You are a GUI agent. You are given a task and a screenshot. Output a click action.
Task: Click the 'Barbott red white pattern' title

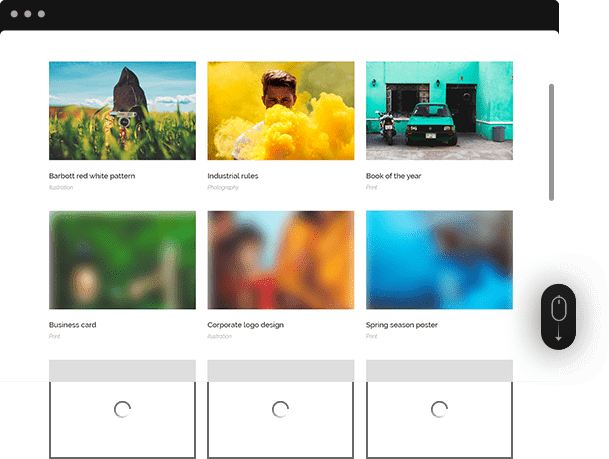pyautogui.click(x=92, y=176)
